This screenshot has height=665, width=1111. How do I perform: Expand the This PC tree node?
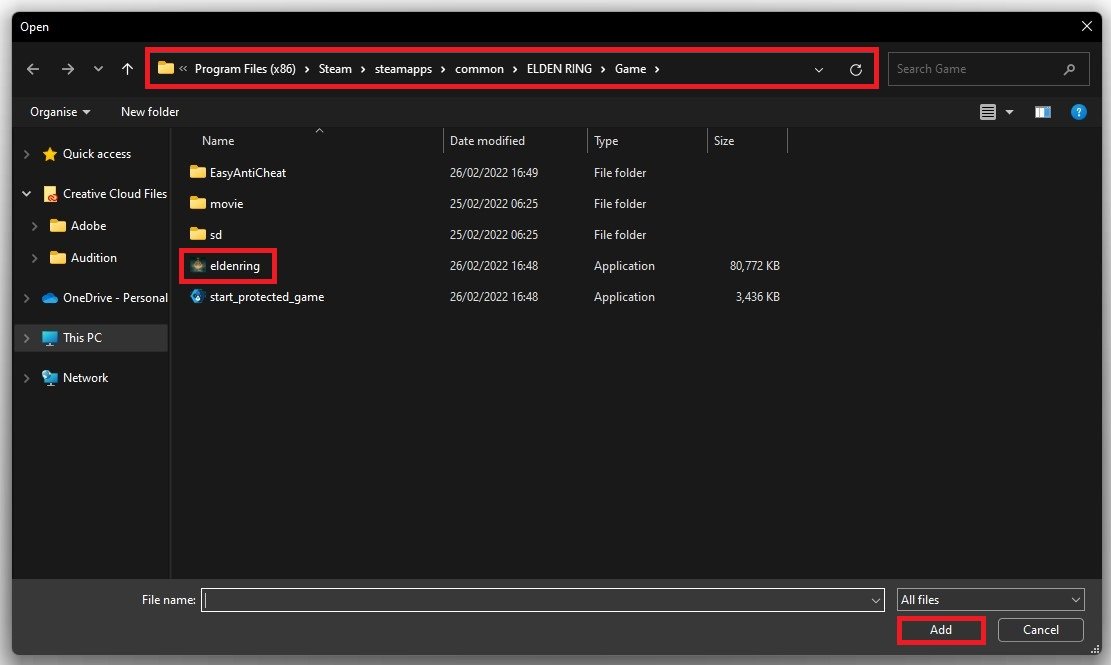[27, 338]
